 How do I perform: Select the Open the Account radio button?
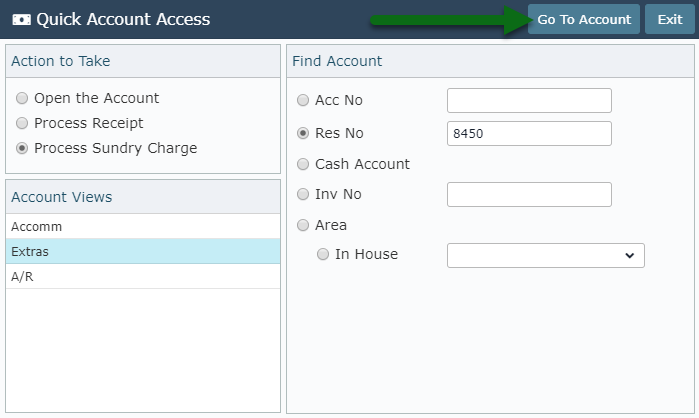pos(22,98)
